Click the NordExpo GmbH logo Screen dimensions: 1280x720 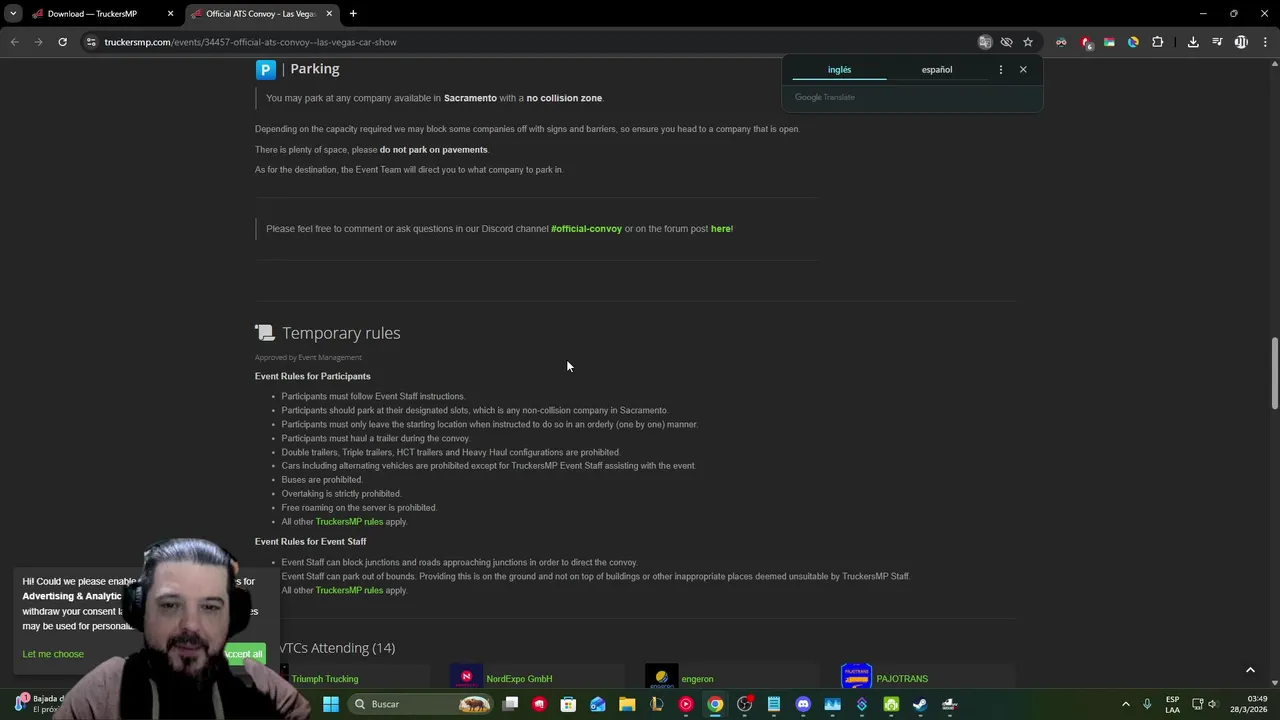pyautogui.click(x=466, y=677)
